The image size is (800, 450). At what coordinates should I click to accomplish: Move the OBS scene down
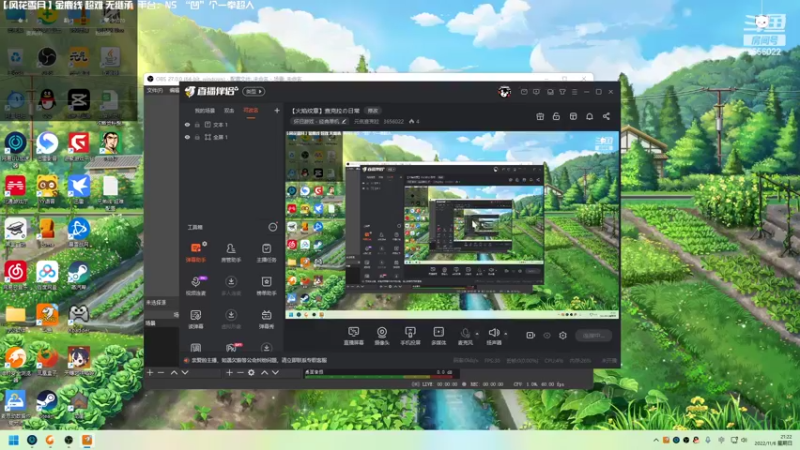[185, 372]
